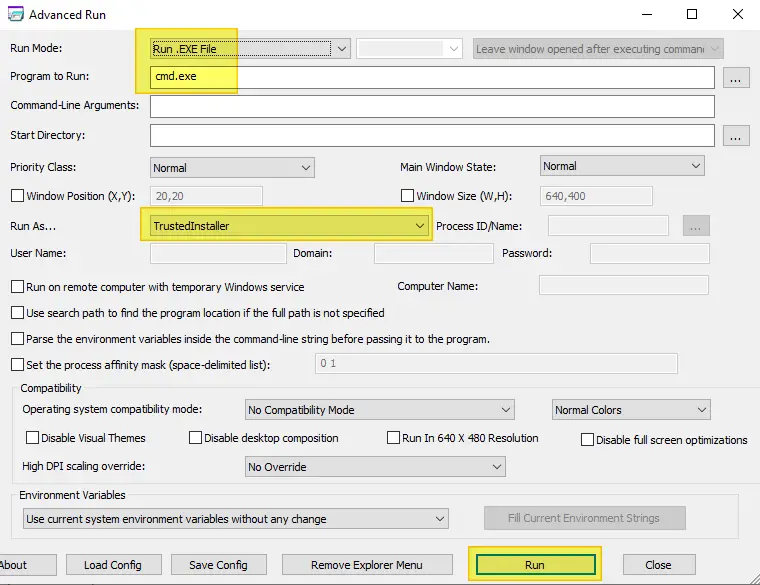Open the Environment Variables dropdown
The width and height of the screenshot is (760, 585).
click(236, 519)
